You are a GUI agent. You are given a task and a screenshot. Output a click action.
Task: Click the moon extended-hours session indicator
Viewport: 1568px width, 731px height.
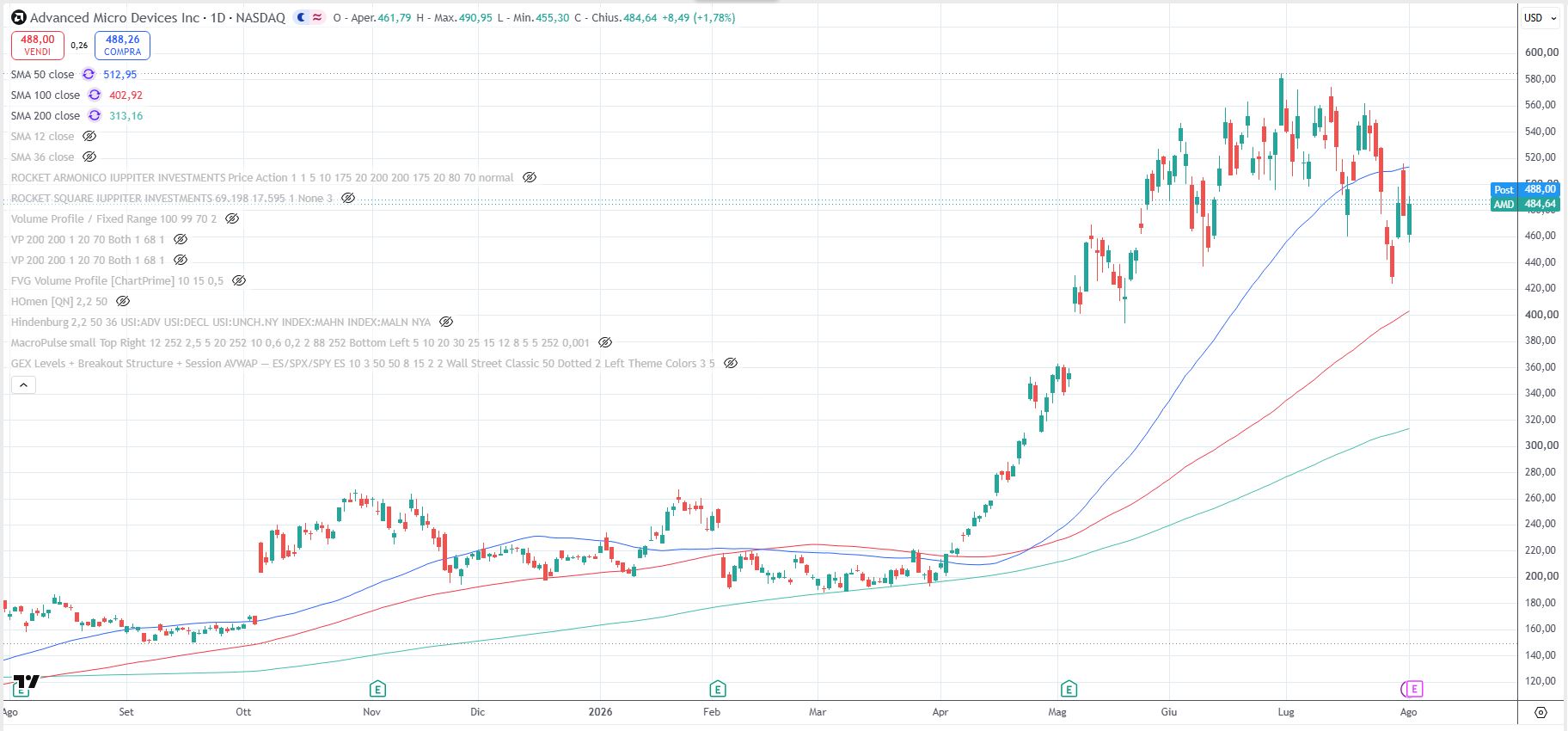[300, 17]
